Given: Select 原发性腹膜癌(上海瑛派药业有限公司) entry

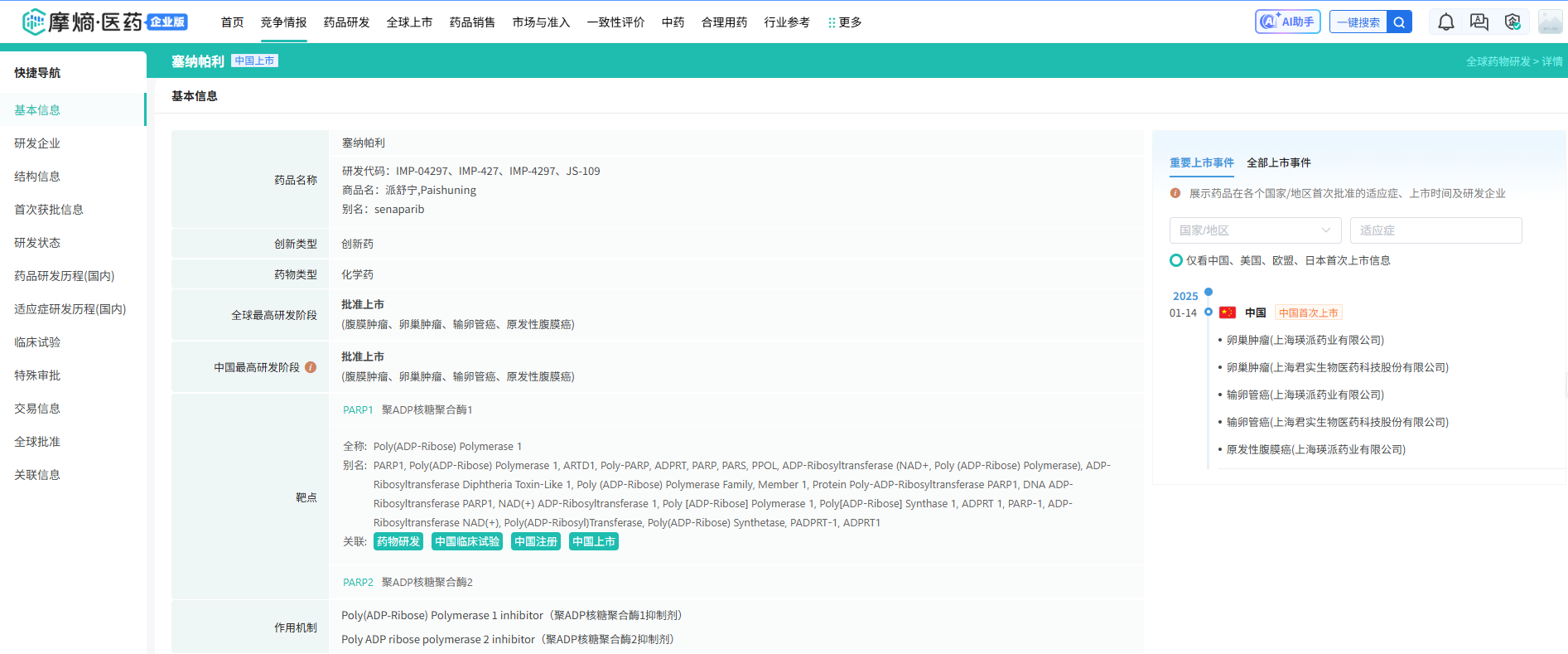Looking at the screenshot, I should 1316,449.
